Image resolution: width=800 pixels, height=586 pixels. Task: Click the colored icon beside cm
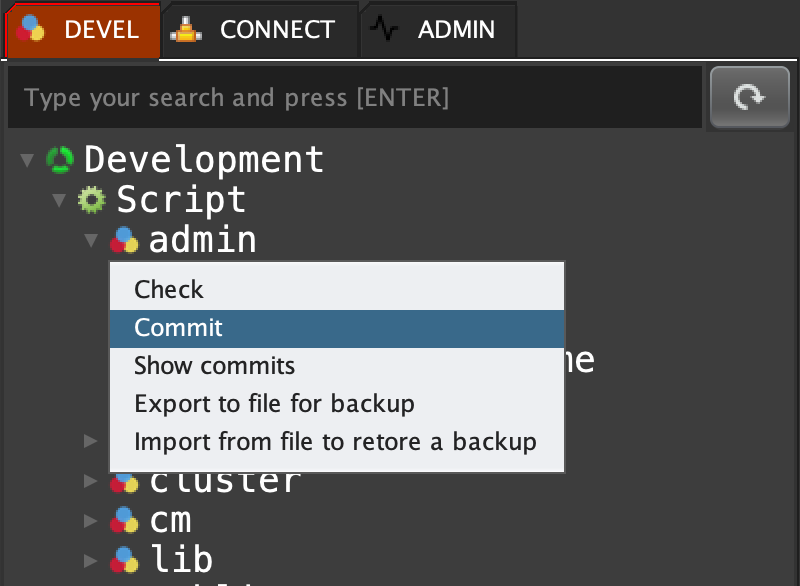(124, 520)
